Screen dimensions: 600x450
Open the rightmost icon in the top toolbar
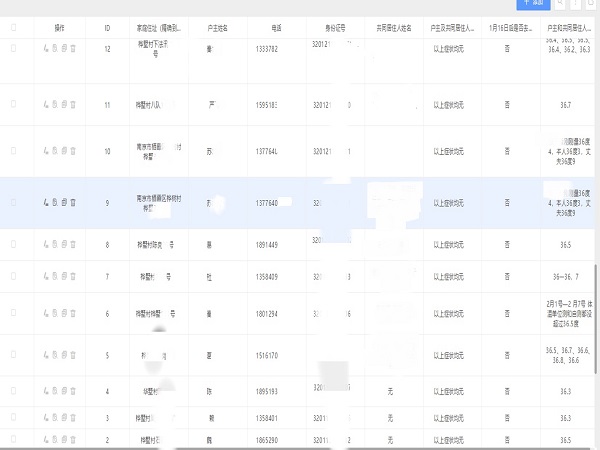[x=591, y=4]
